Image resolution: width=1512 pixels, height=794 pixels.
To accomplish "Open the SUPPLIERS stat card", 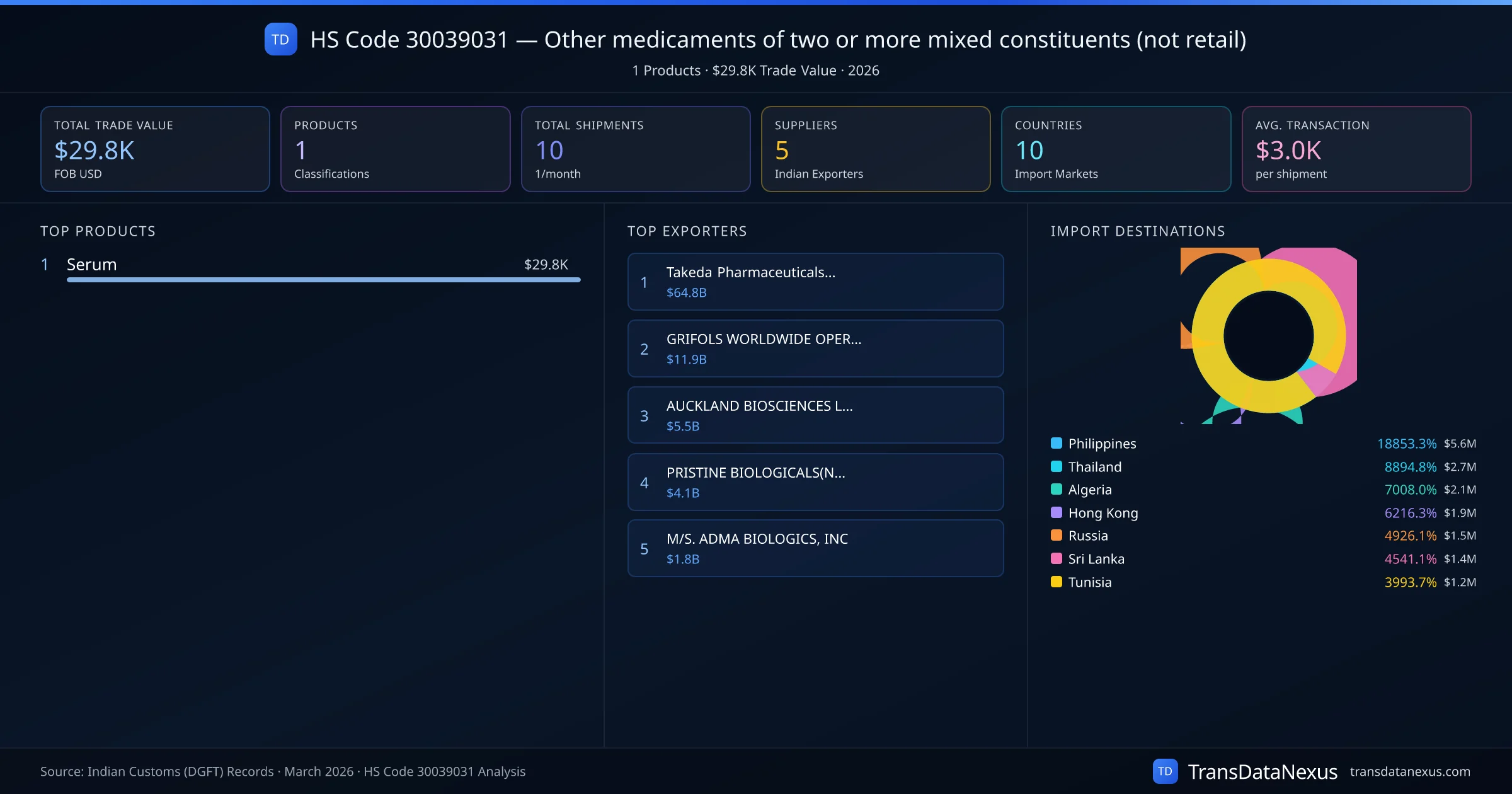I will coord(876,149).
